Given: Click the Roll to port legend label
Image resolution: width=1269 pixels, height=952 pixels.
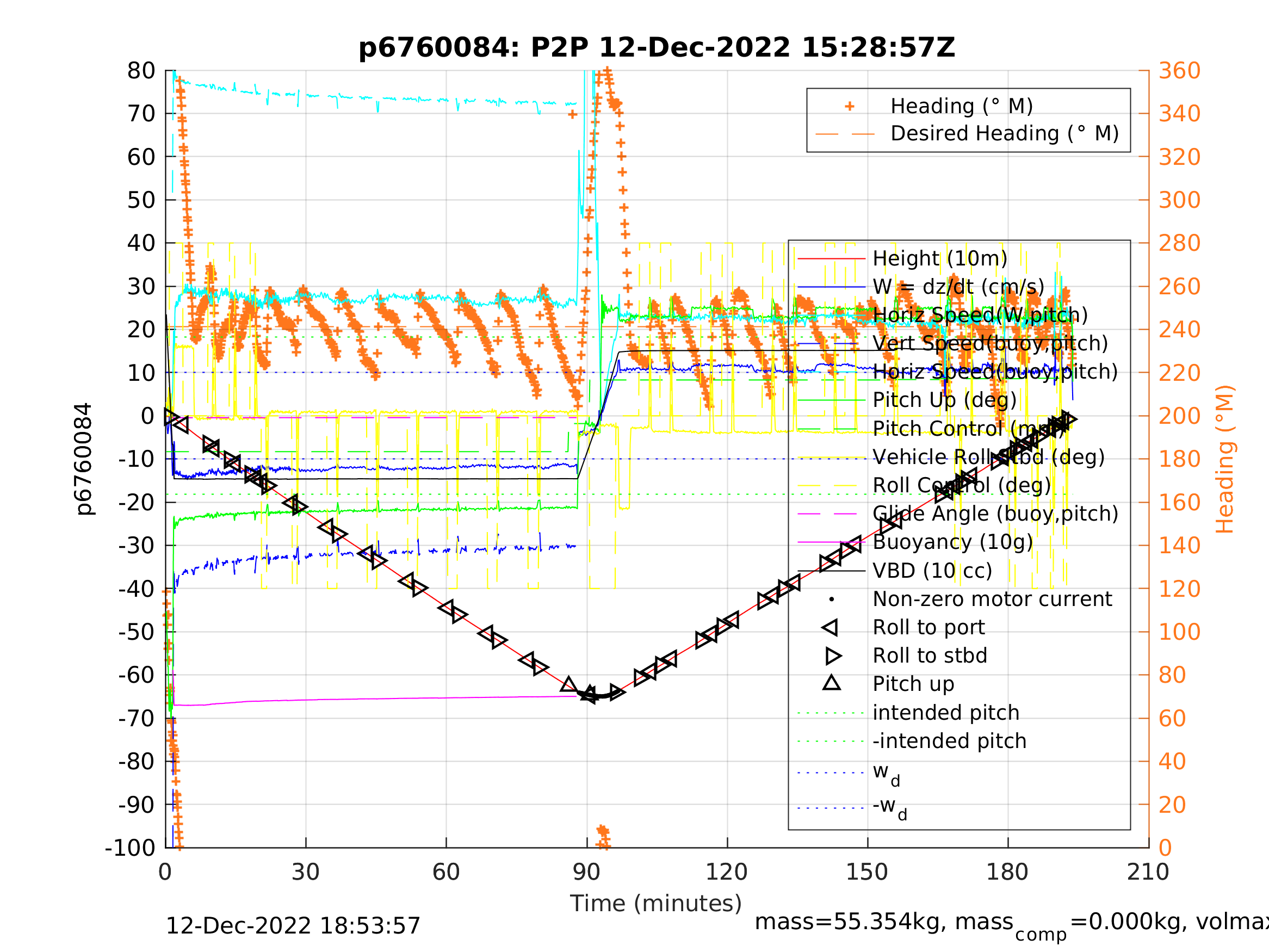Looking at the screenshot, I should point(929,627).
